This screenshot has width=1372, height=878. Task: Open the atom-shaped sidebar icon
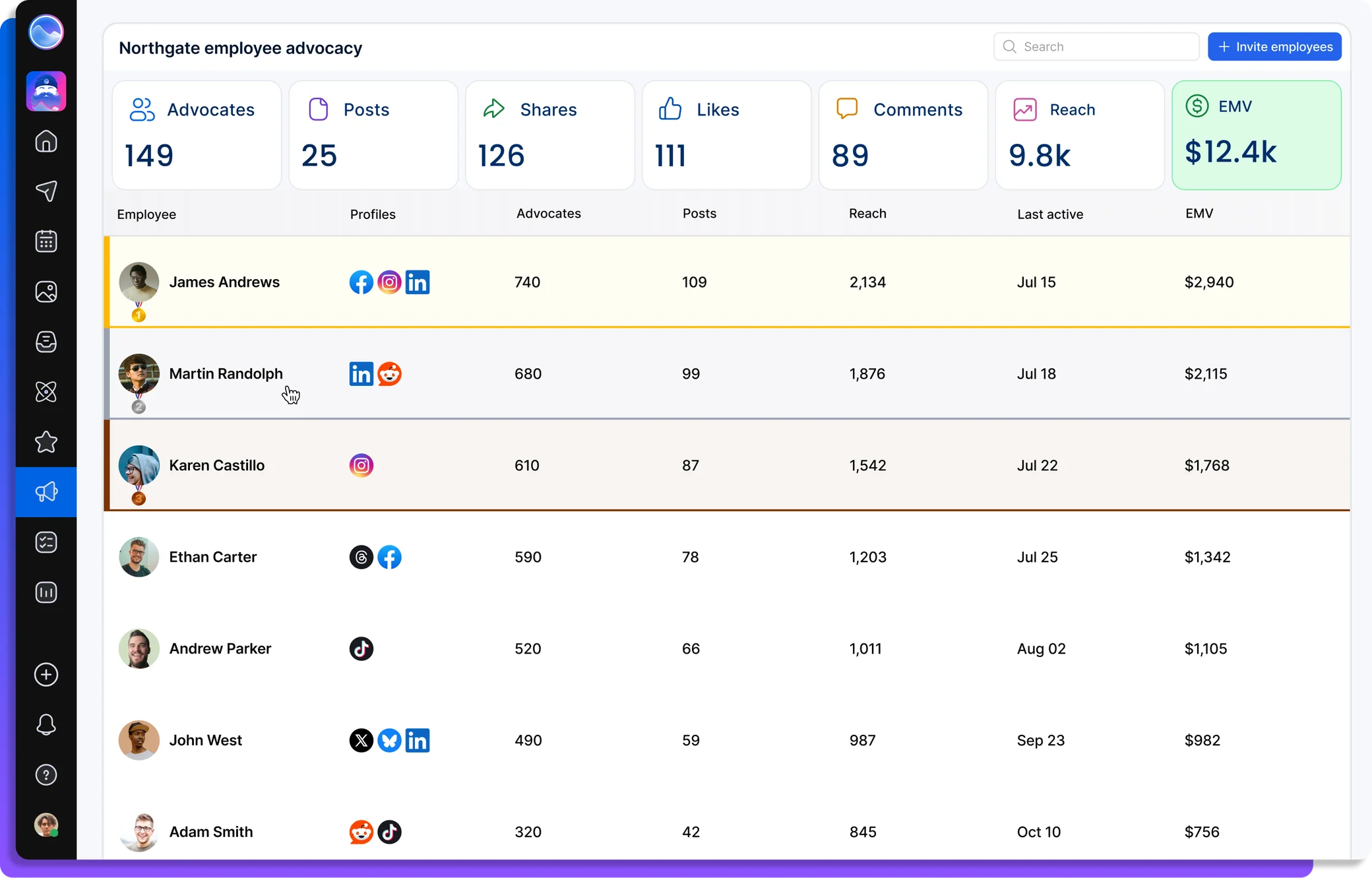(46, 392)
